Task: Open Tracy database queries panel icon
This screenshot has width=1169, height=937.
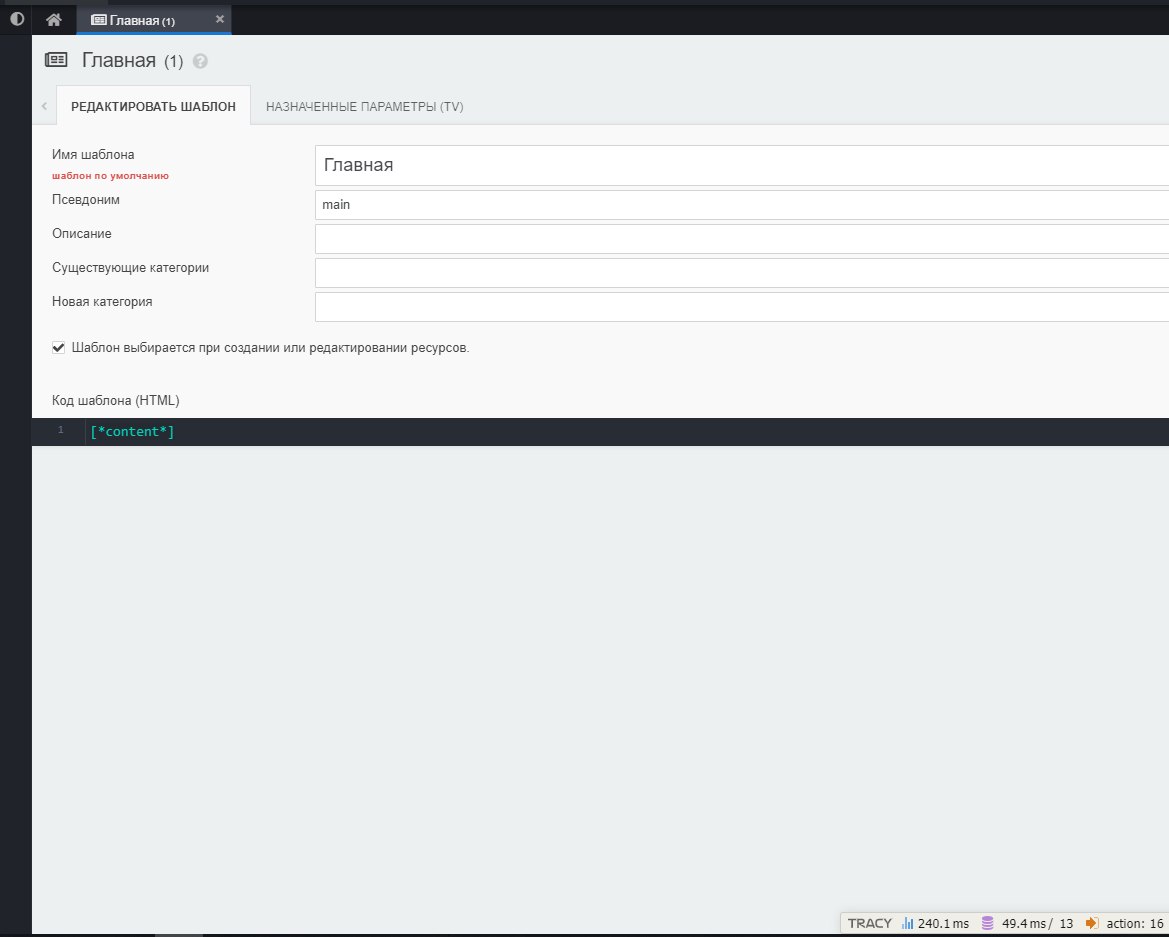Action: (987, 924)
